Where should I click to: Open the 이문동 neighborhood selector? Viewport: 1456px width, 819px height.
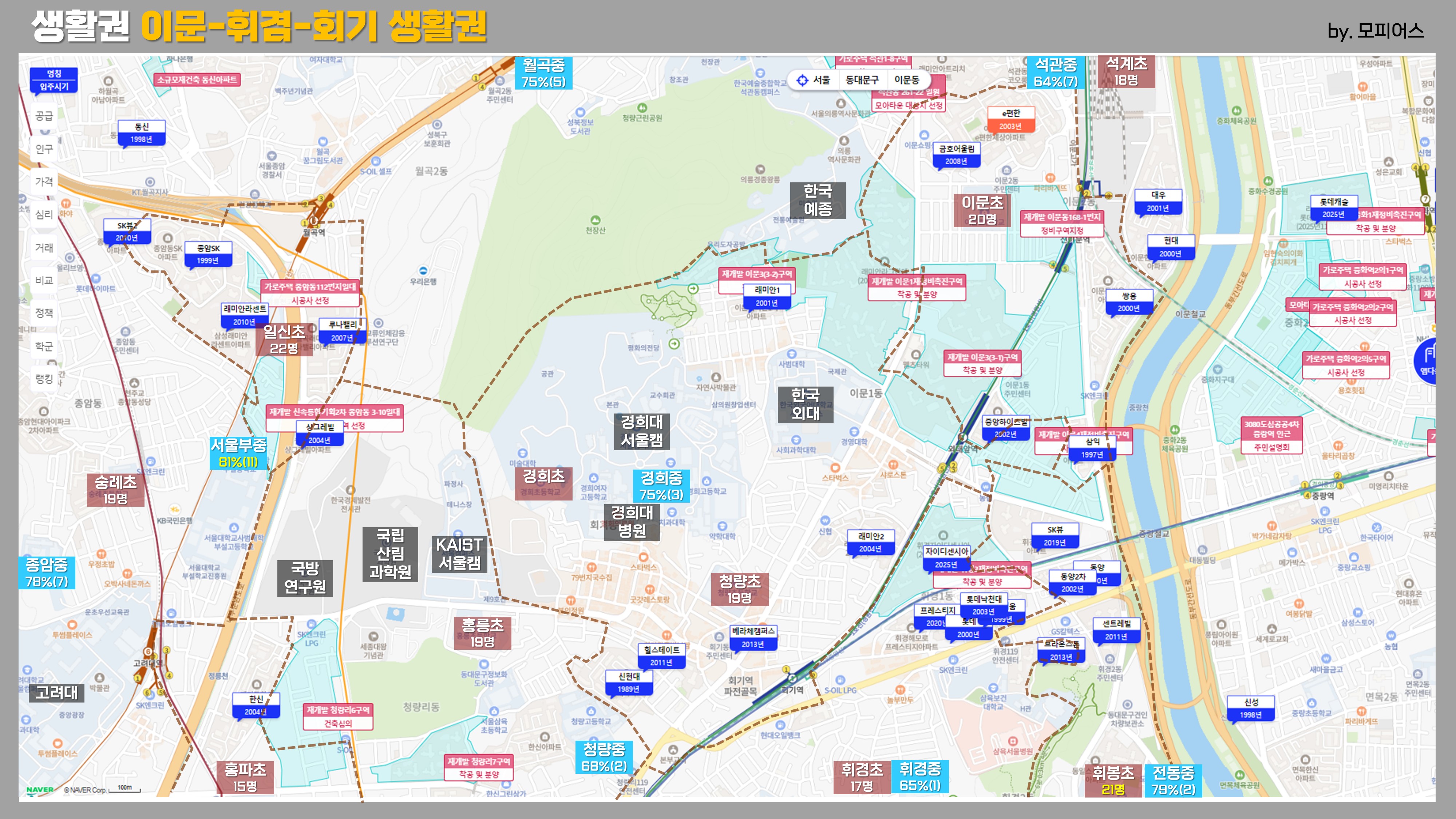[x=907, y=80]
